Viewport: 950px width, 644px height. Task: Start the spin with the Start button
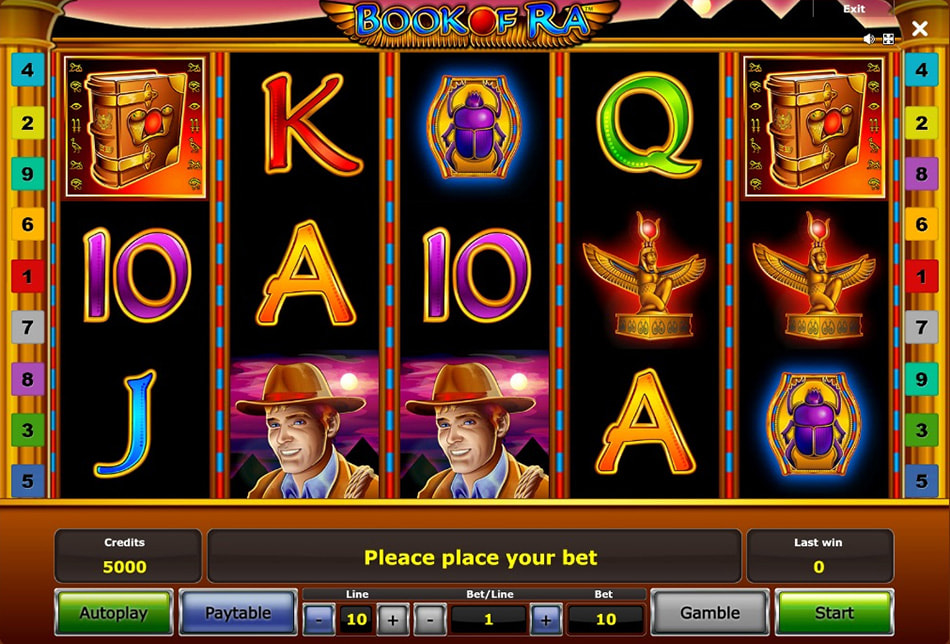[x=834, y=612]
